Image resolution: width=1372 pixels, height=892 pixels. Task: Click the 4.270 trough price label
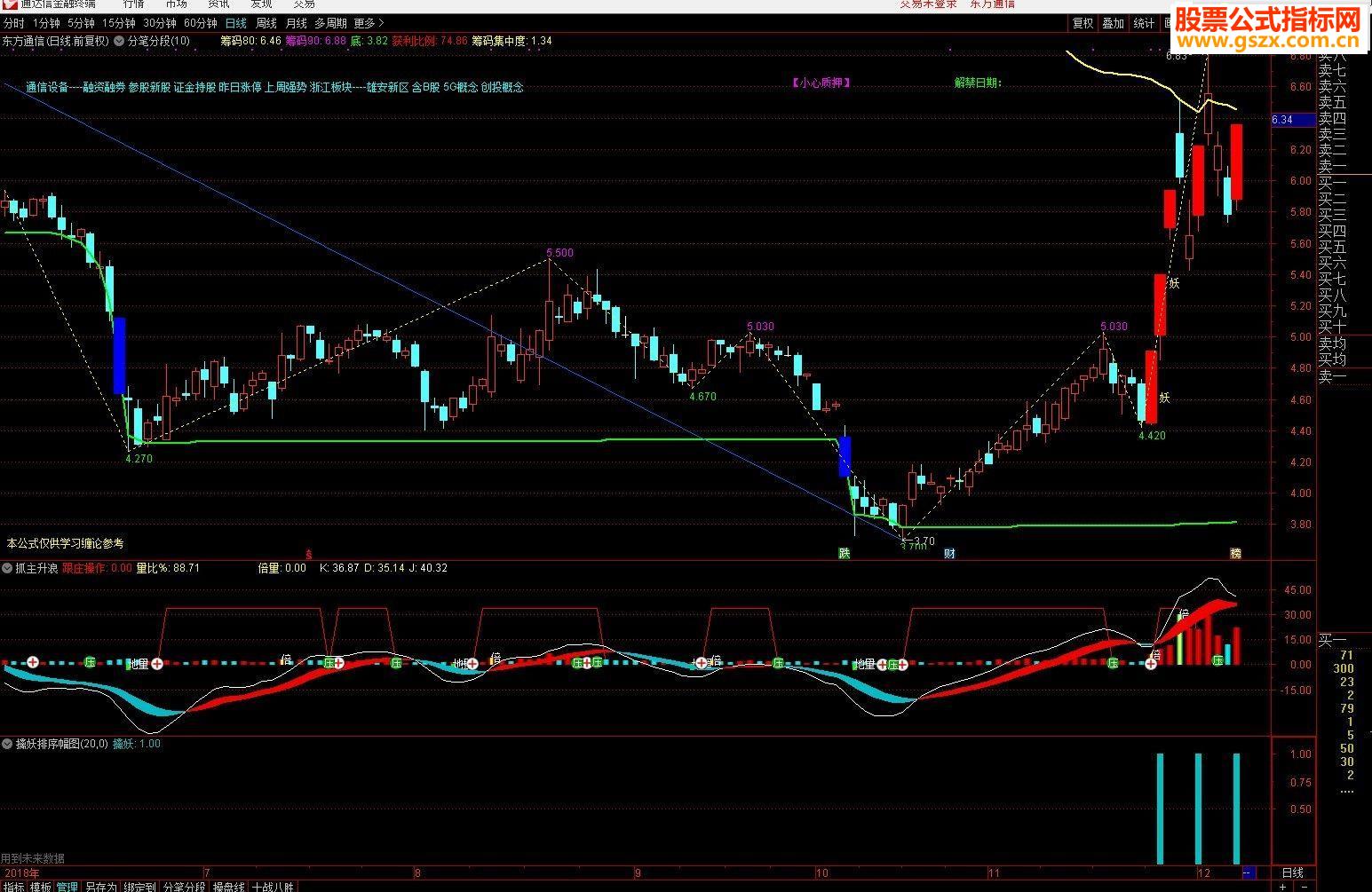click(139, 459)
